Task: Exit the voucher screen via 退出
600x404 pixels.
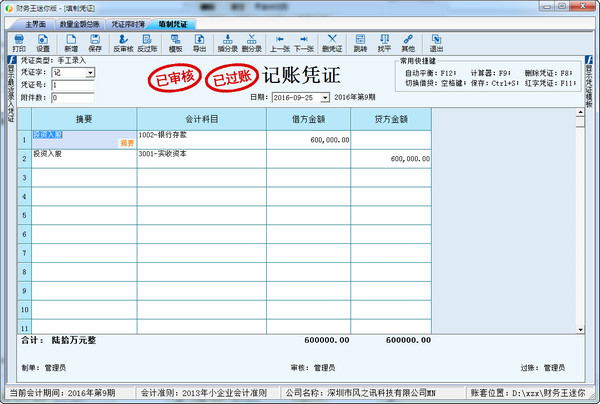Action: point(436,42)
